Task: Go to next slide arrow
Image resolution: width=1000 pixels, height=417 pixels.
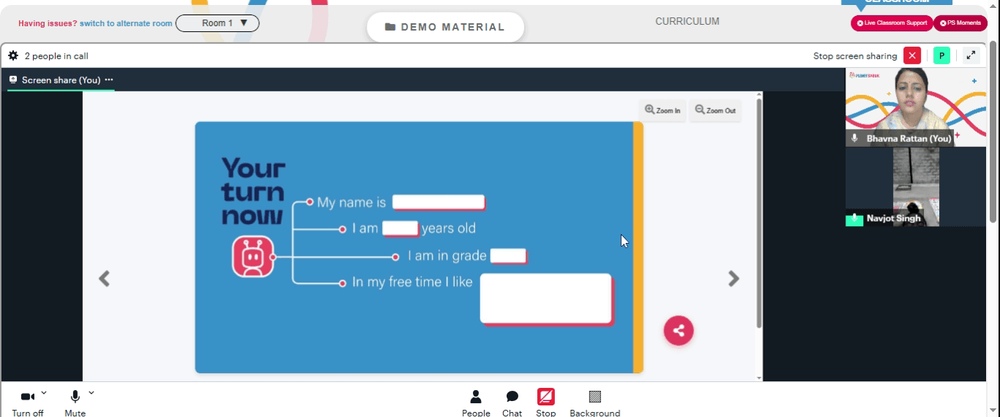Action: point(734,279)
